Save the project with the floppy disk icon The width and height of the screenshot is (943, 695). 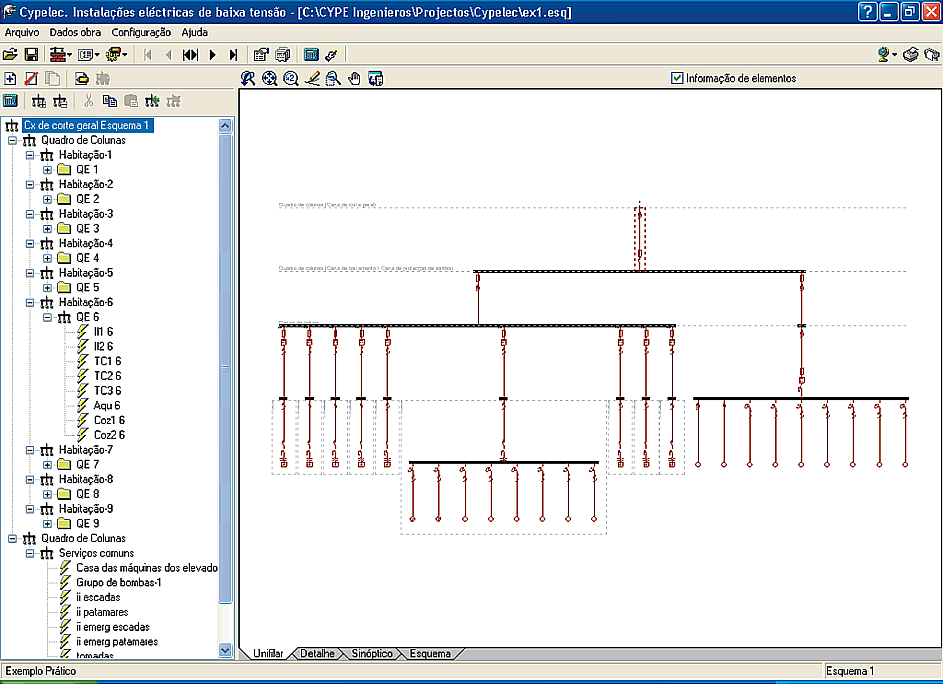31,55
